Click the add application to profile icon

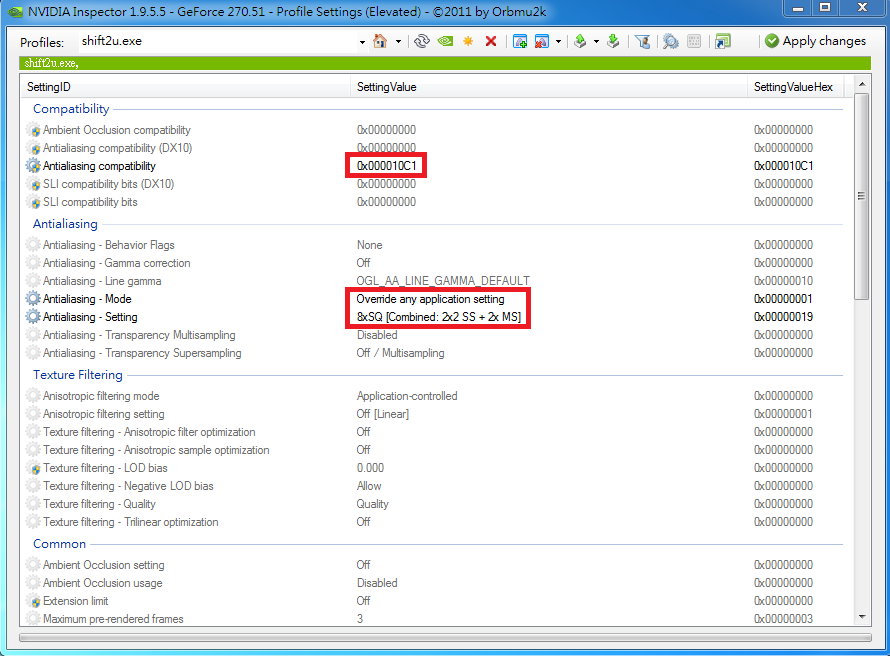(520, 41)
